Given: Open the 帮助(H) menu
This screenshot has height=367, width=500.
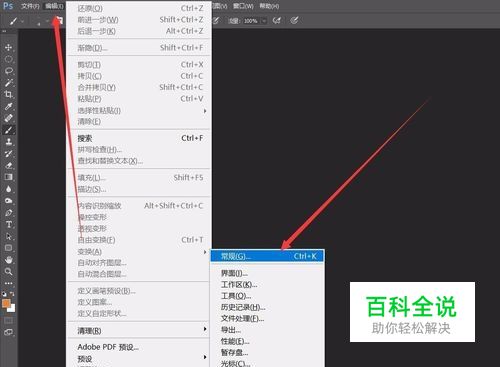Looking at the screenshot, I should tap(269, 6).
